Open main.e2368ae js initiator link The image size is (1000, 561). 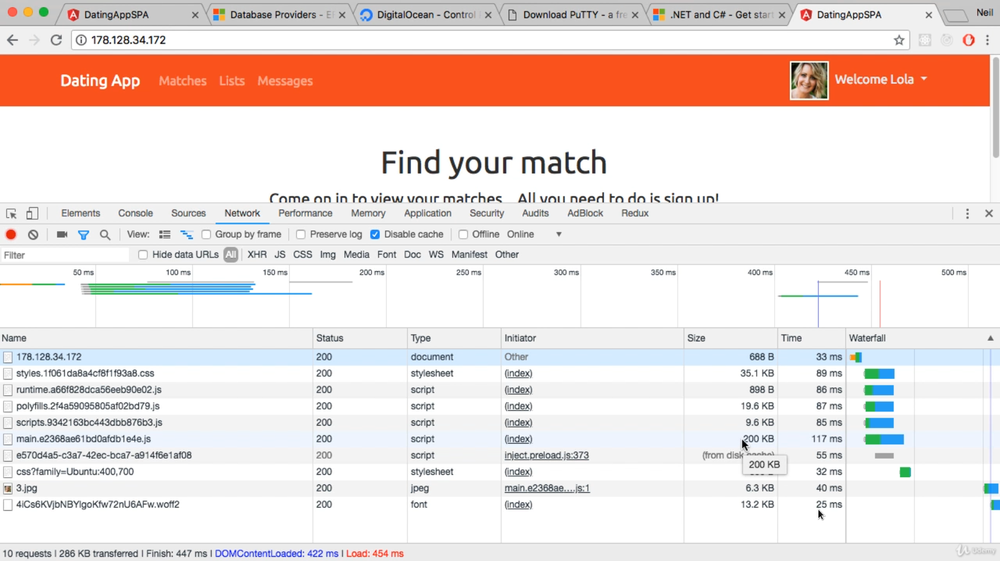click(x=546, y=489)
